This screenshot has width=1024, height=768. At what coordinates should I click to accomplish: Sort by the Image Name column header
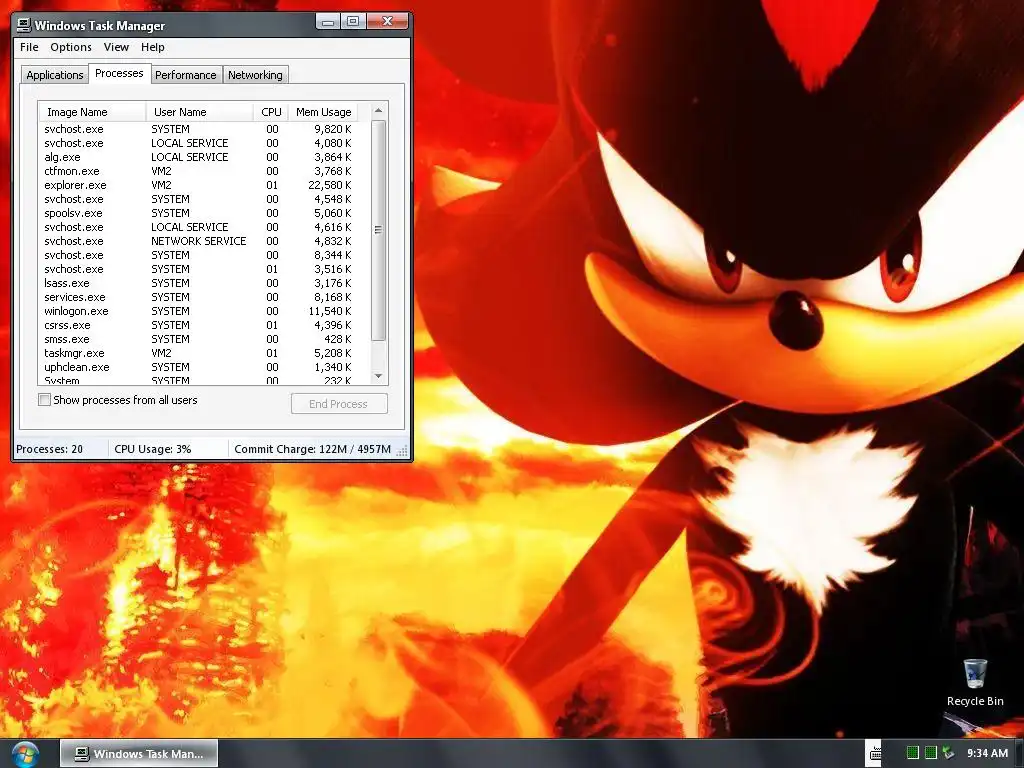[x=92, y=112]
